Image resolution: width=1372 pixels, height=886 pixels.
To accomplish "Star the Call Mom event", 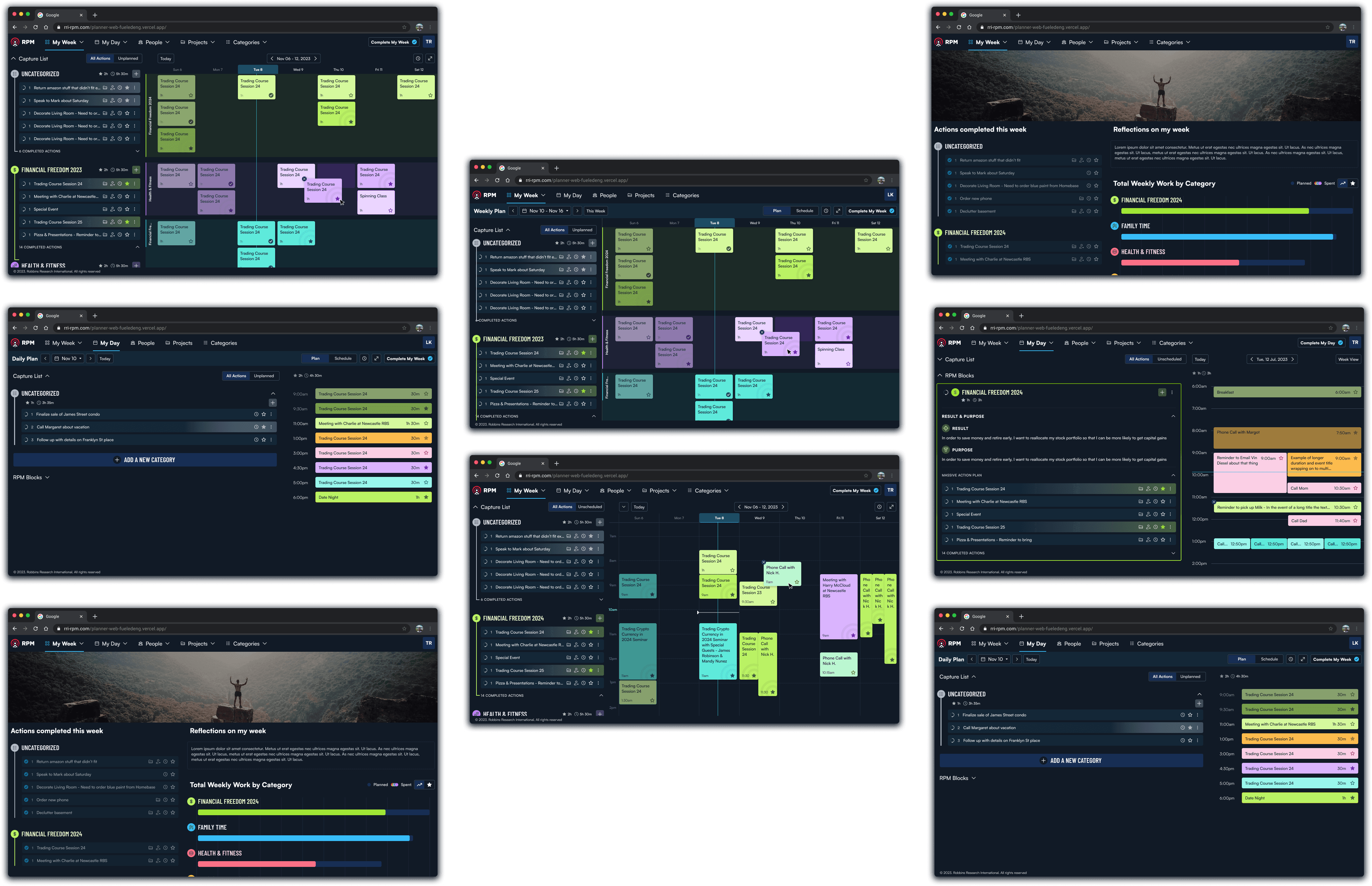I will coord(1355,488).
